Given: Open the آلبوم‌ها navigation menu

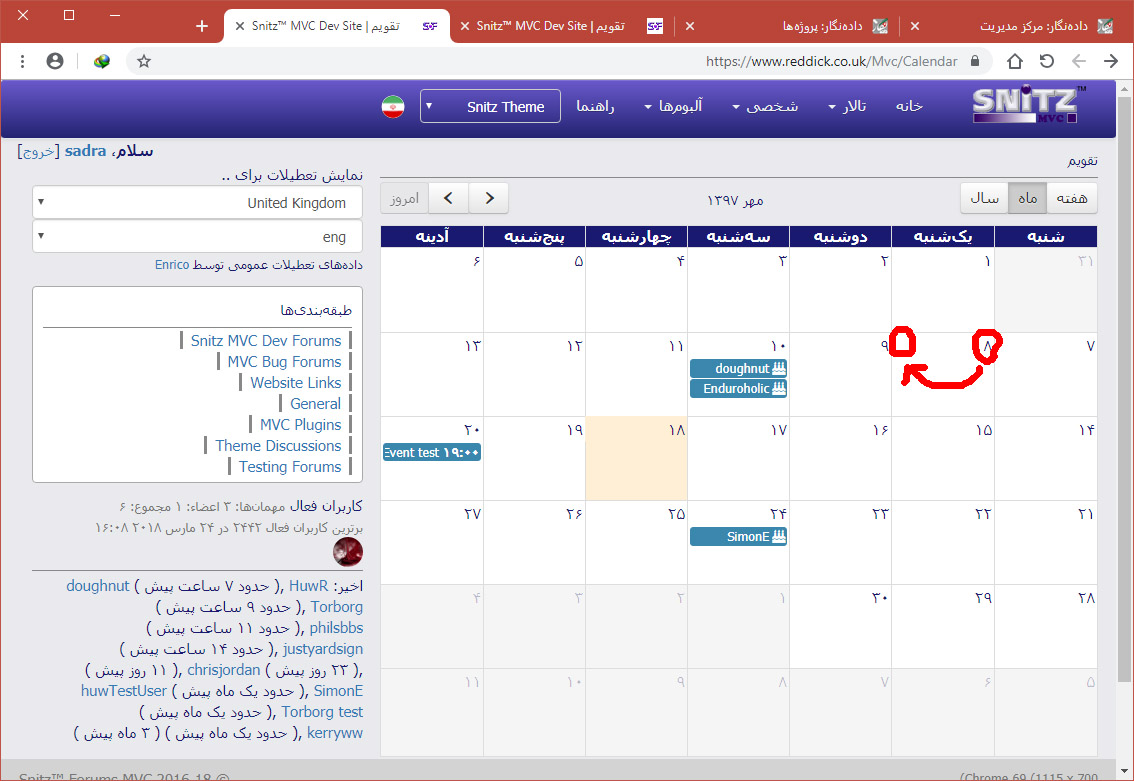Looking at the screenshot, I should click(x=673, y=107).
